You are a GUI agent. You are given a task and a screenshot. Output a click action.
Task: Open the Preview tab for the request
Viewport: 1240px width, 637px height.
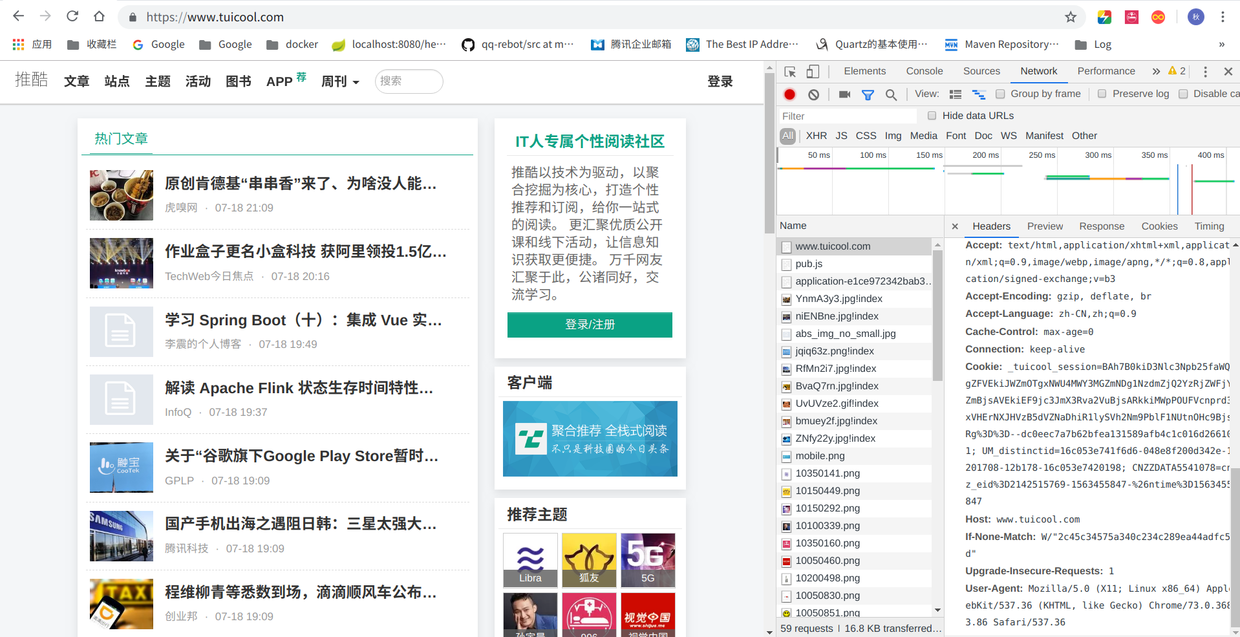point(1044,226)
